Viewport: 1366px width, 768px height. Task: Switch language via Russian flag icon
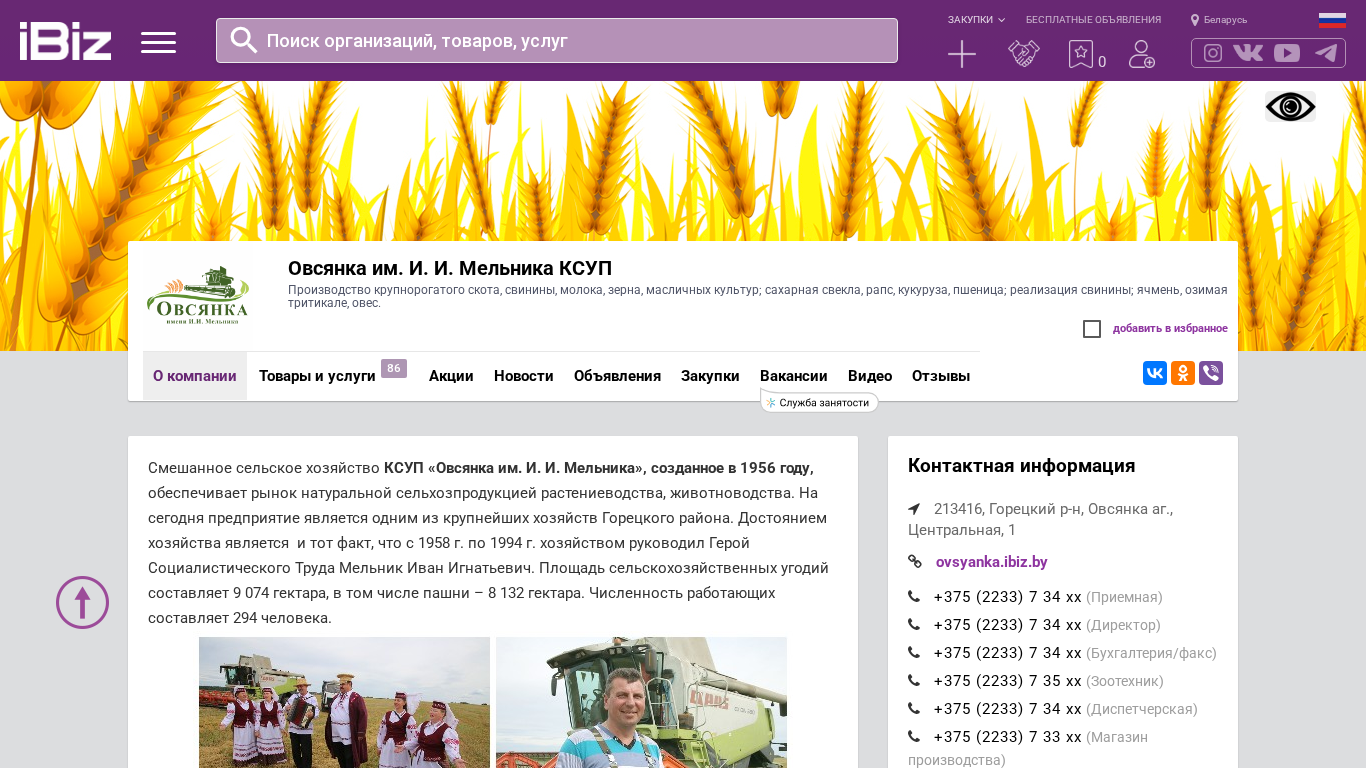pyautogui.click(x=1332, y=20)
